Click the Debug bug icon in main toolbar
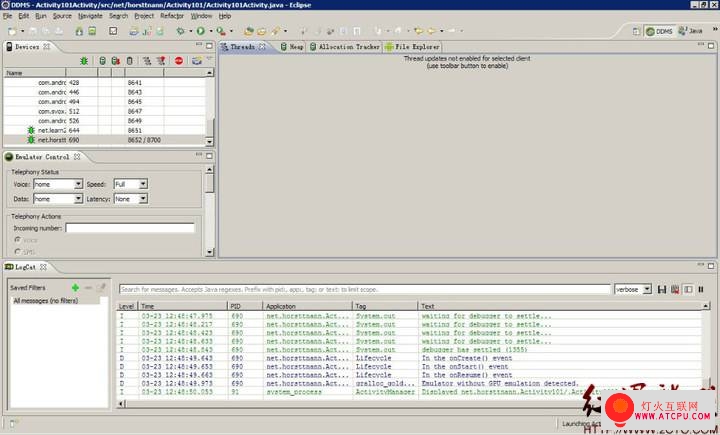Screen dimensions: 720x435 click(x=180, y=31)
